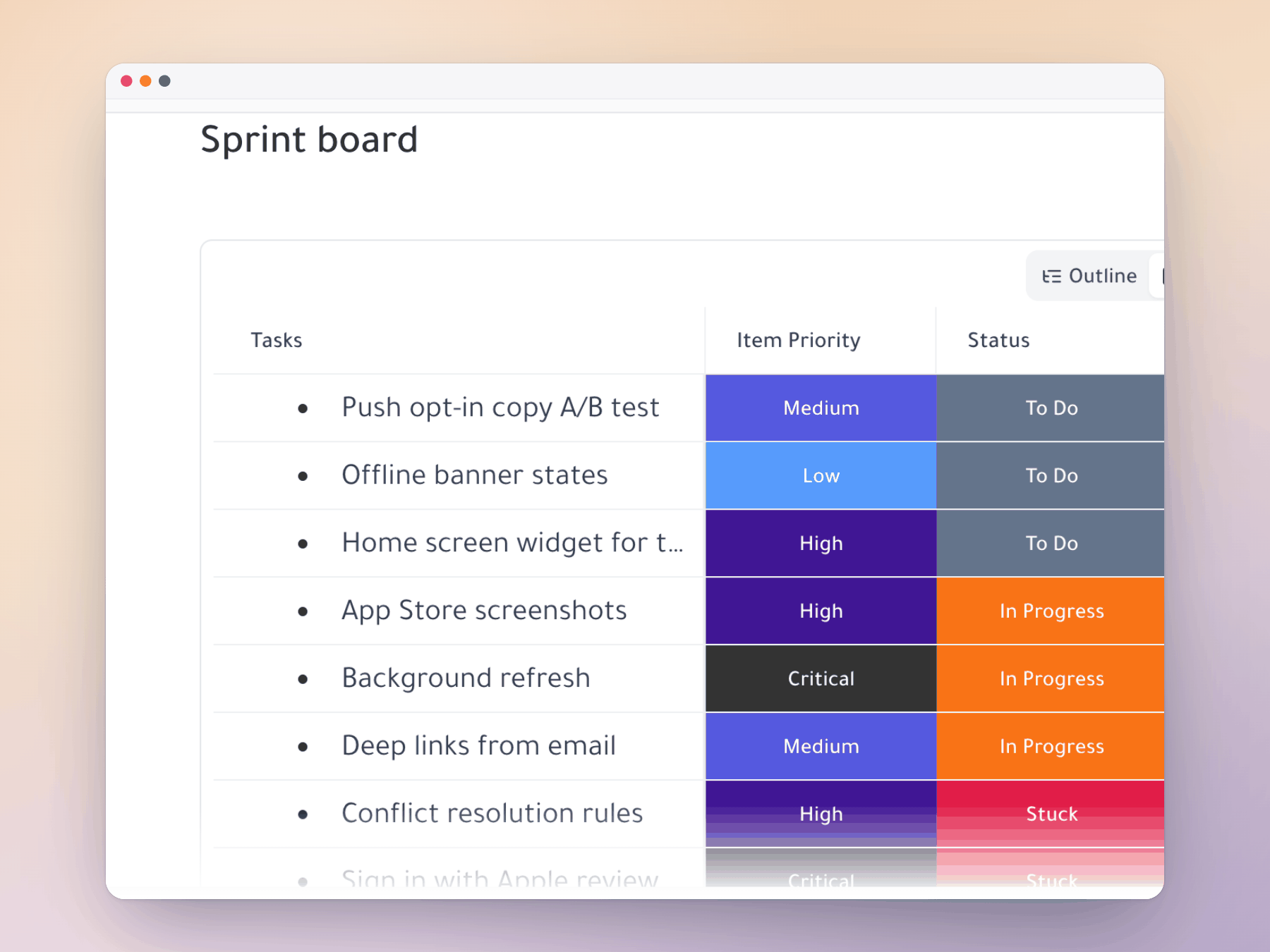Screen dimensions: 1270x952
Task: Minimize the window with the orange button
Action: coord(145,81)
